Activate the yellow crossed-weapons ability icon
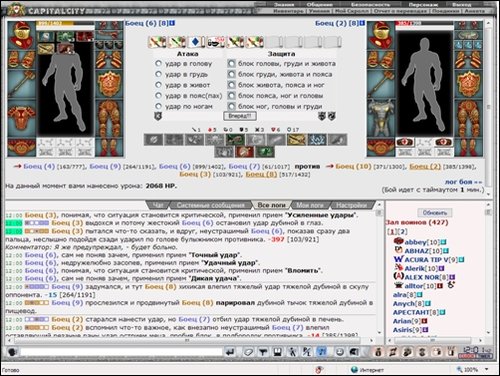Image resolution: width=500 pixels, height=376 pixels. [x=296, y=140]
